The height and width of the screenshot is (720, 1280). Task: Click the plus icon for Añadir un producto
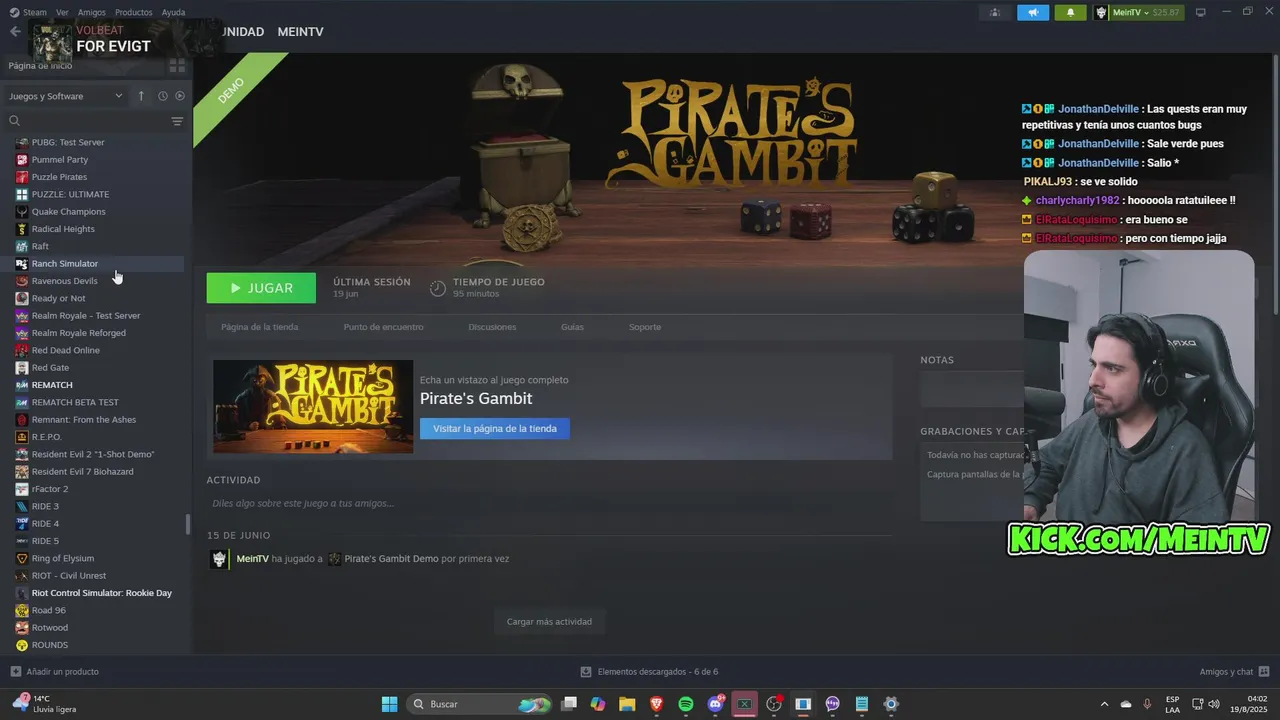click(15, 672)
